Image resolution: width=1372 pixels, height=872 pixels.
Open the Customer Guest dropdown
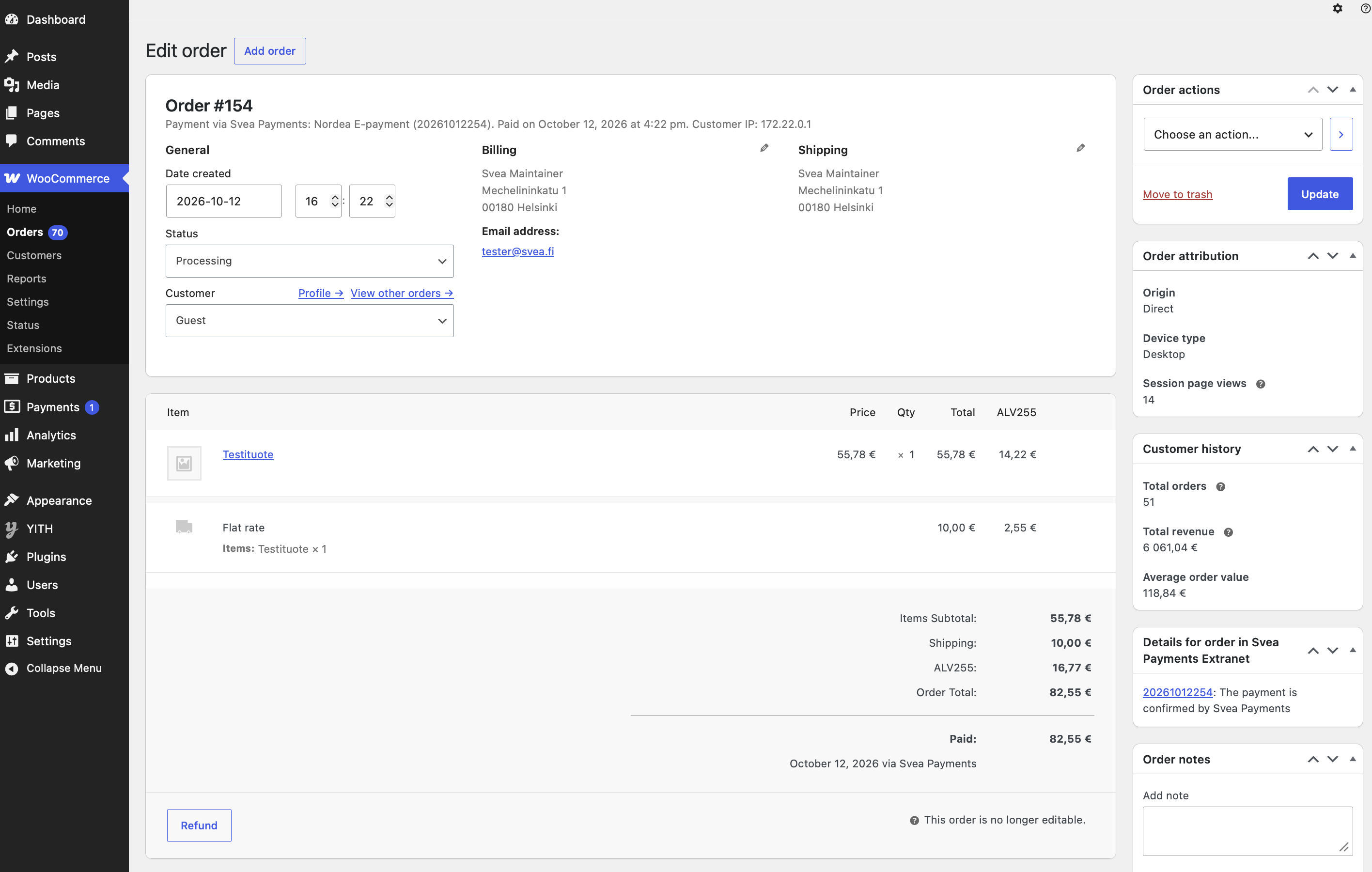click(x=310, y=321)
